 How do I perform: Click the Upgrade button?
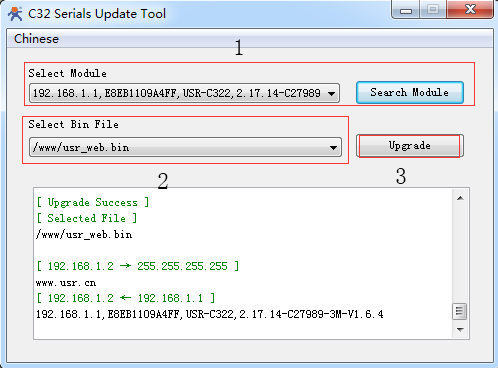410,146
